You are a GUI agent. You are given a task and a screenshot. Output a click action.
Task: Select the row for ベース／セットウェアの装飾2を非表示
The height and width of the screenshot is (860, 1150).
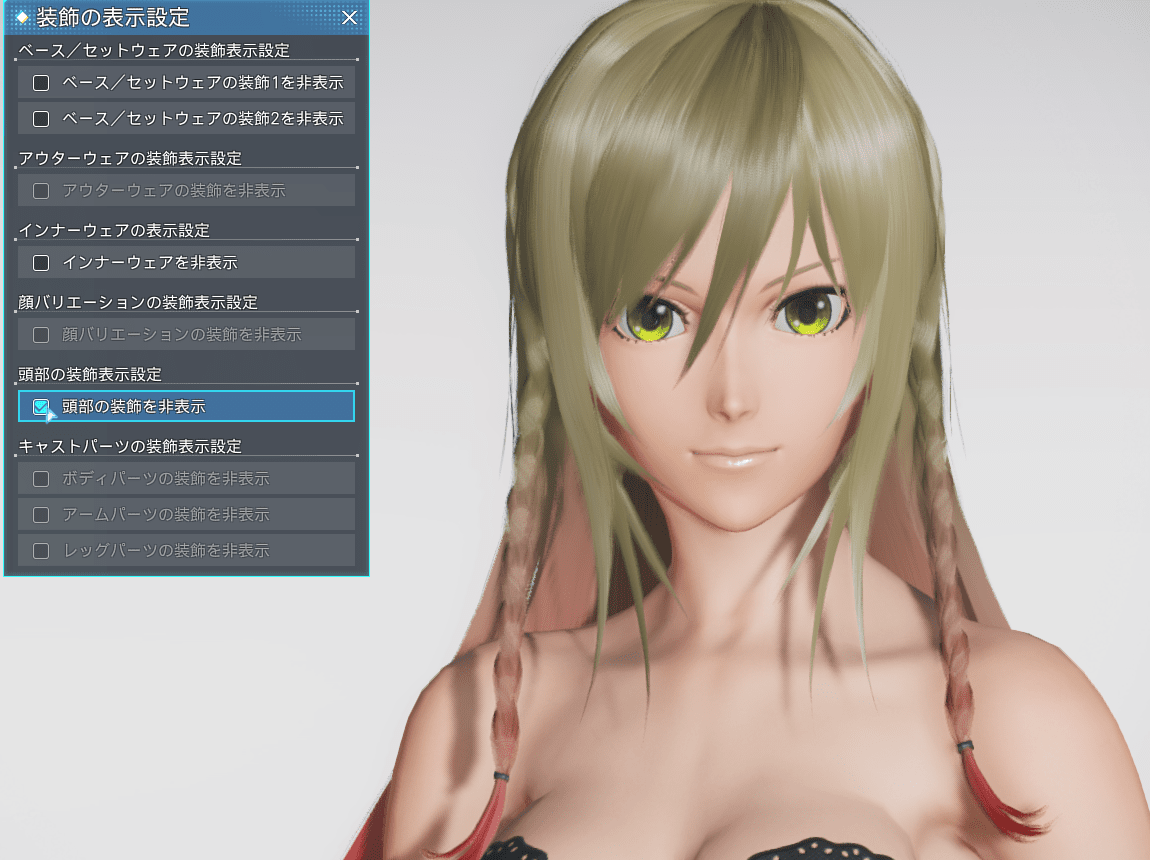186,118
